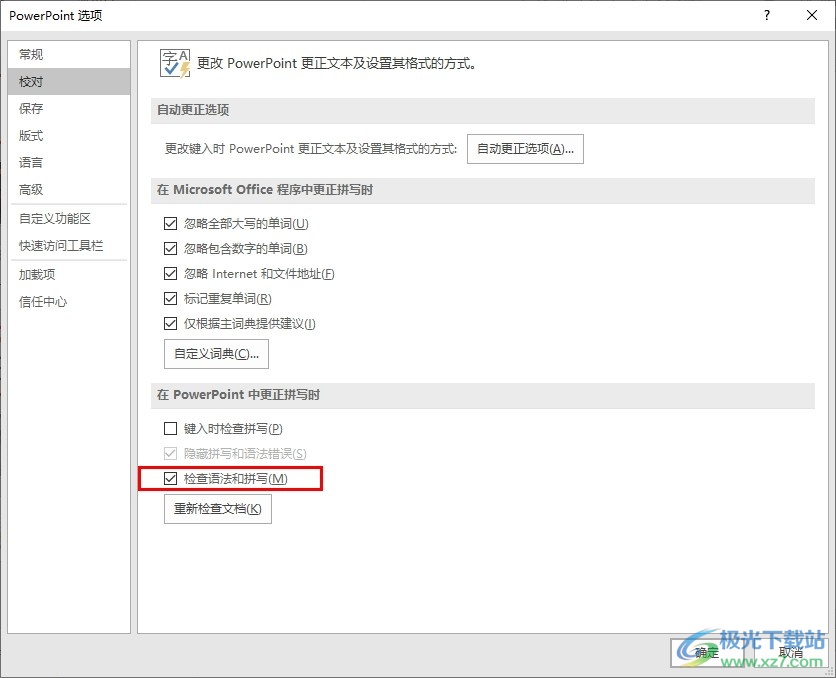The image size is (836, 678).
Task: Click the 更改键入时 PowerPoint 更正文本 label
Action: tap(311, 149)
